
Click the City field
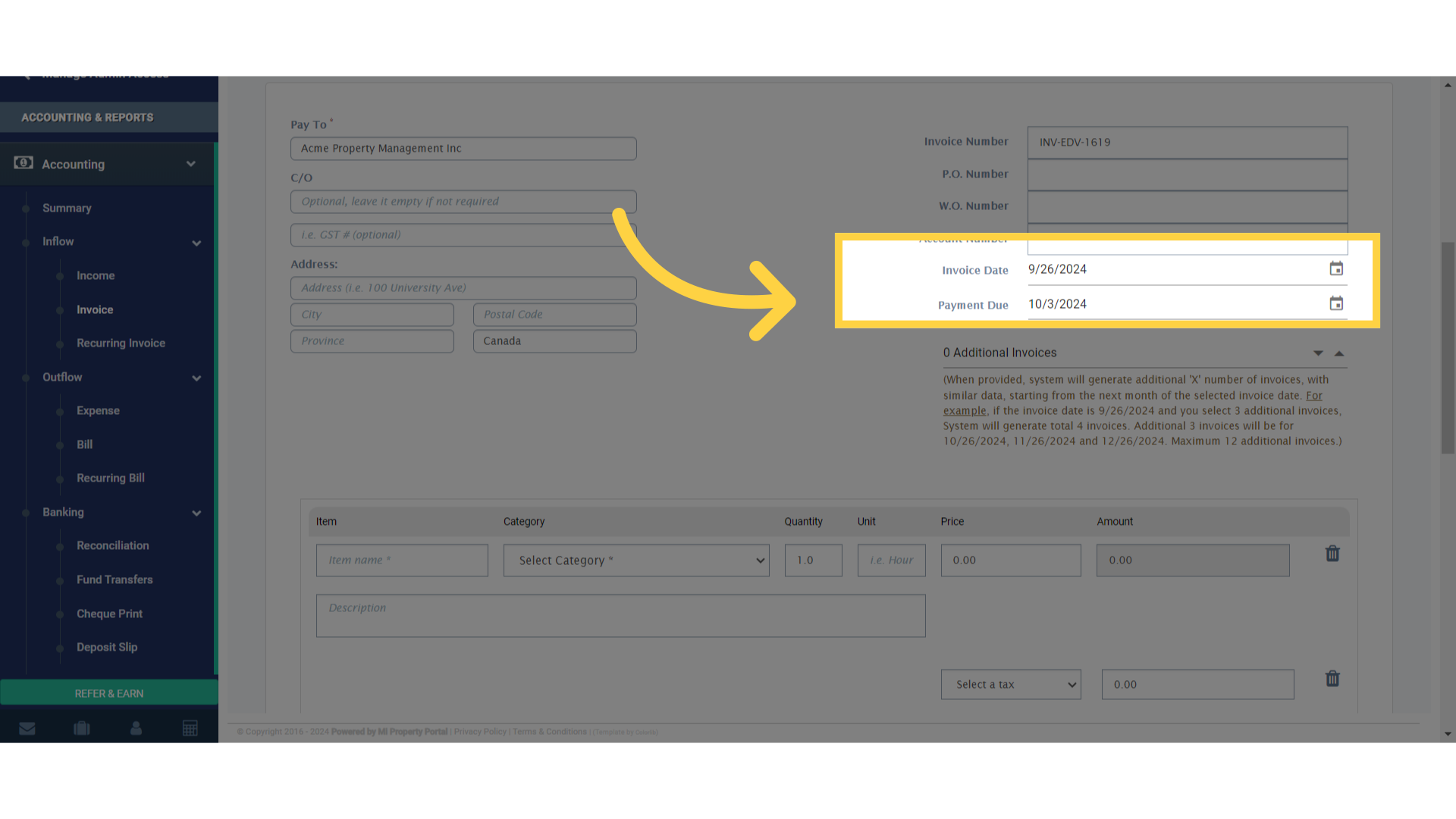(x=372, y=315)
